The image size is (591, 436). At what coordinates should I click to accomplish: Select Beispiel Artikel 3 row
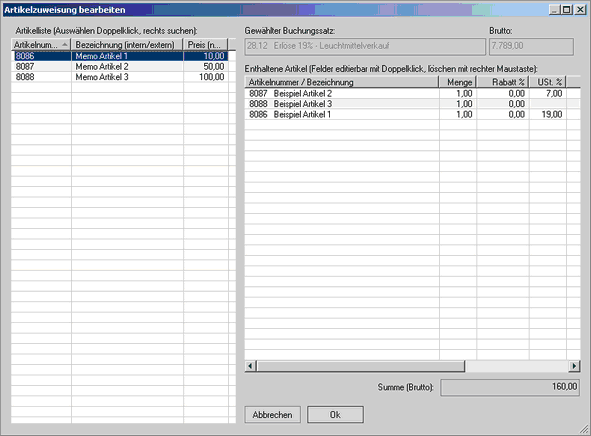coord(412,104)
